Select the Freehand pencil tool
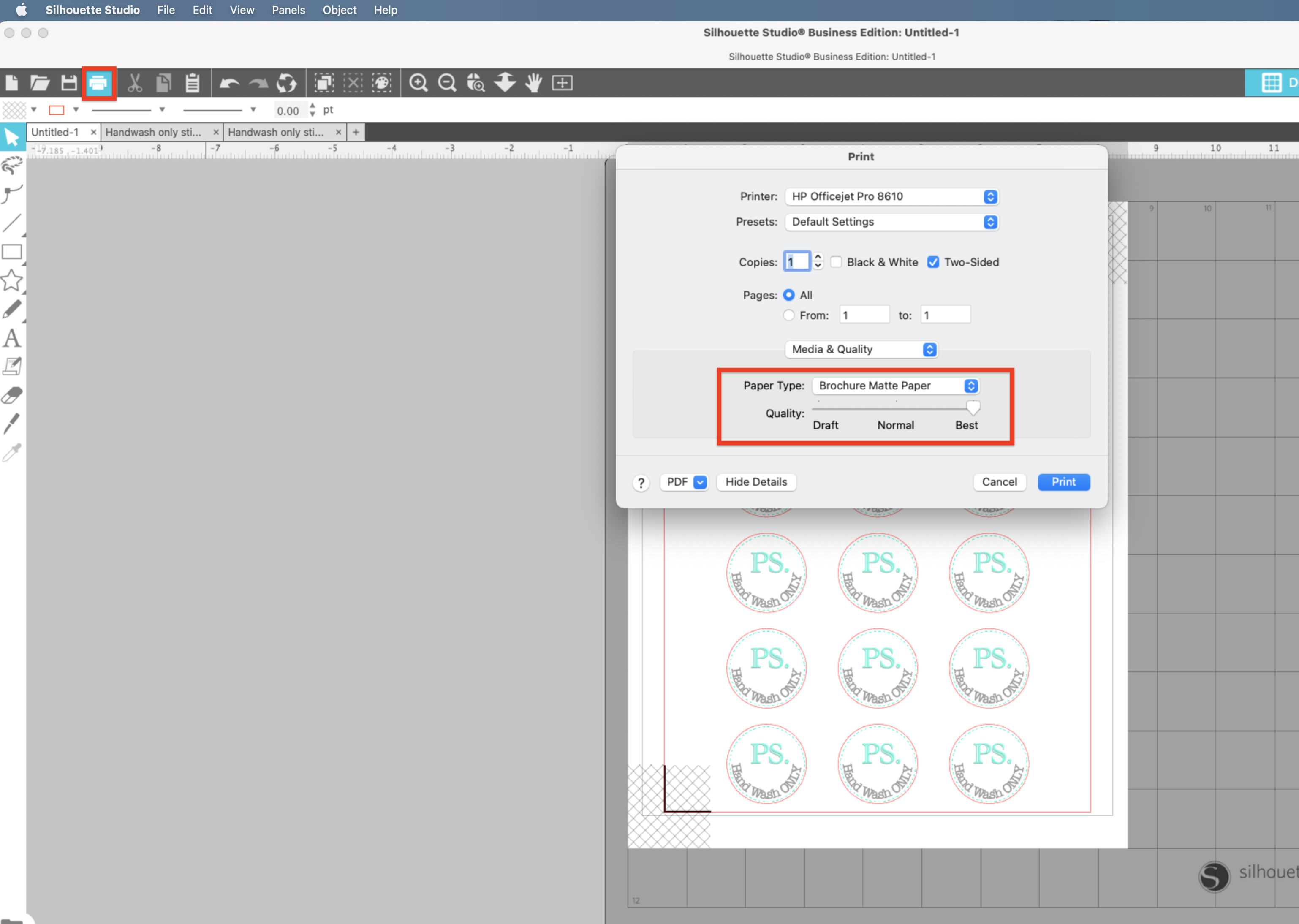The image size is (1299, 924). (11, 310)
